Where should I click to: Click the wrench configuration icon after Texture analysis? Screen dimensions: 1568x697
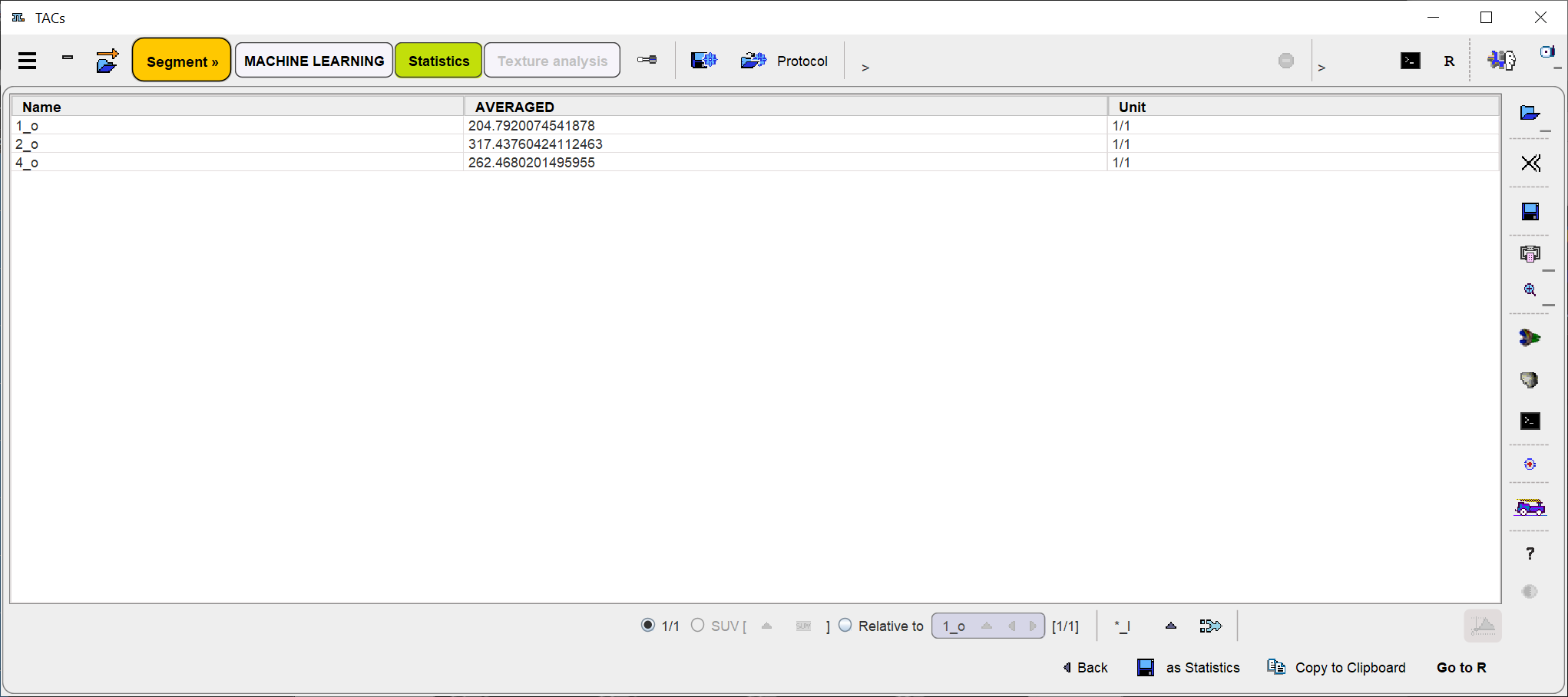click(647, 60)
